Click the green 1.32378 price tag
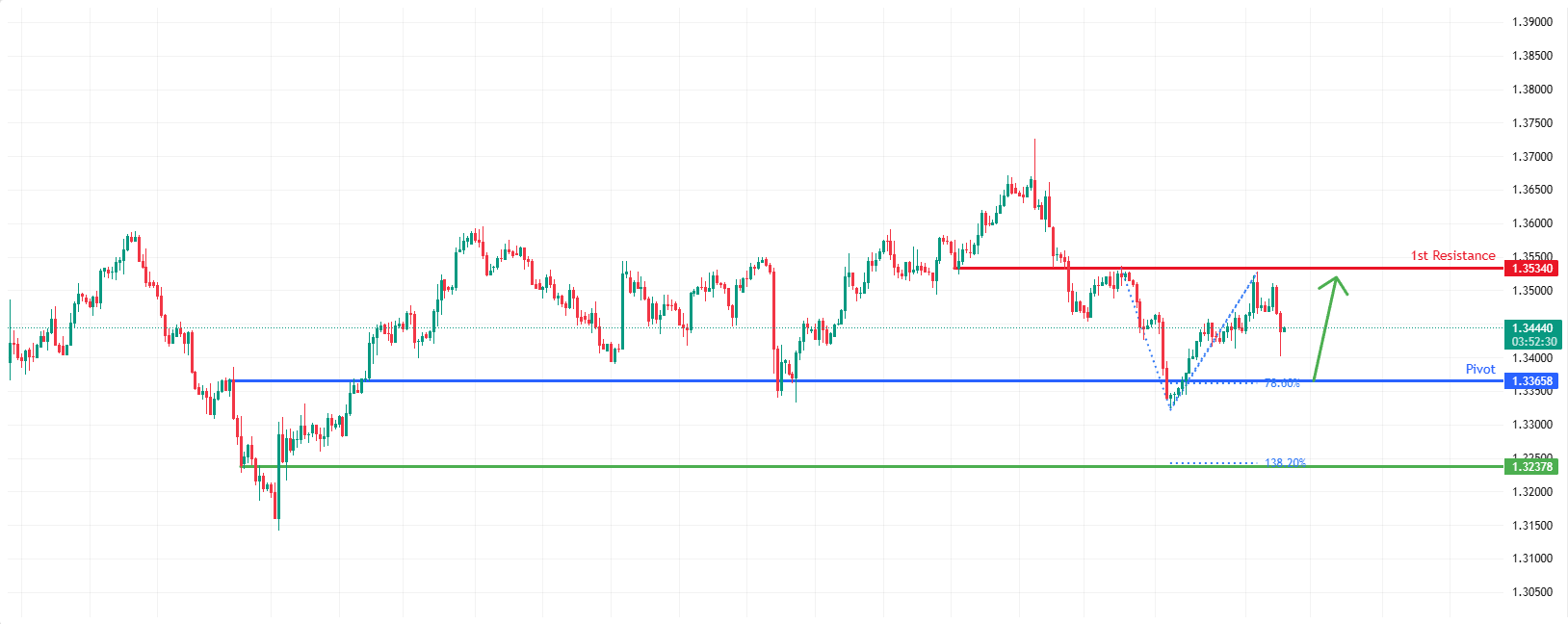The height and width of the screenshot is (624, 1568). (x=1530, y=467)
